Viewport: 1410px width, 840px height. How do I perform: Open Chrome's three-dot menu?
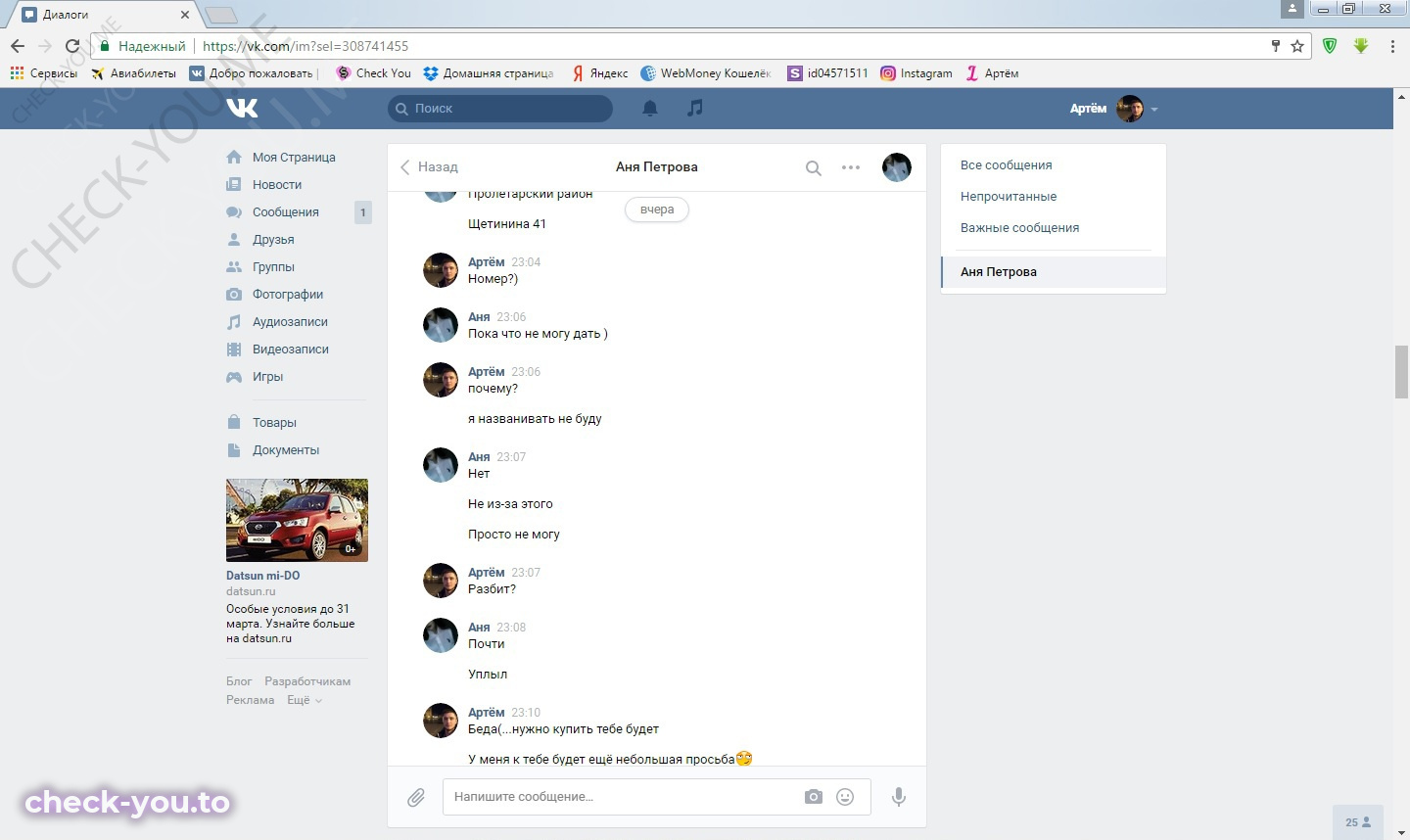click(1392, 46)
